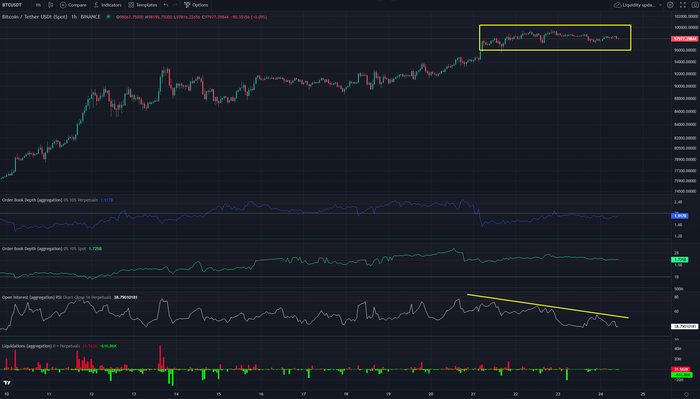This screenshot has height=399, width=700.
Task: Click the green market status dot
Action: (x=108, y=17)
